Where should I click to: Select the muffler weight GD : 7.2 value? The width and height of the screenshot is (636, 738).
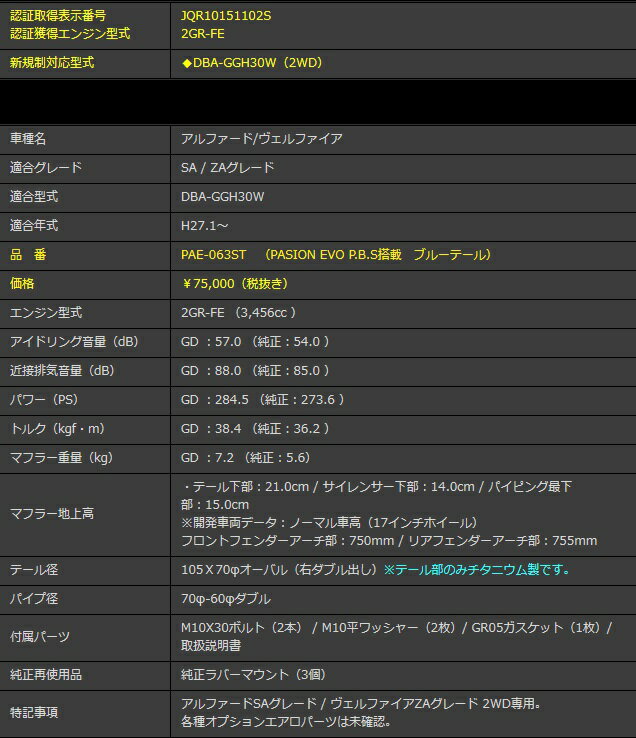point(207,457)
